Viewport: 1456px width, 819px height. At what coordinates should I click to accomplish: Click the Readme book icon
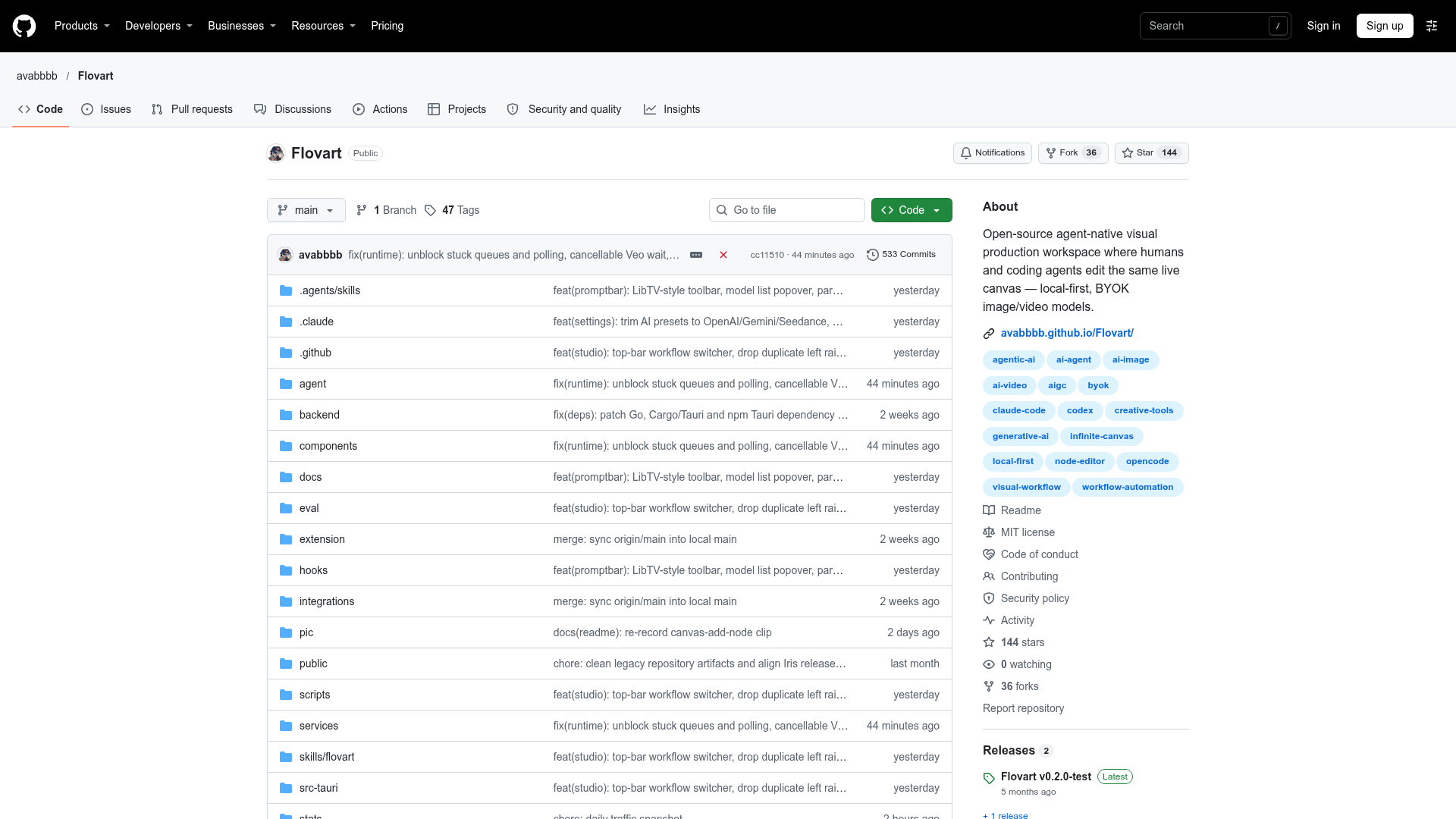(989, 510)
